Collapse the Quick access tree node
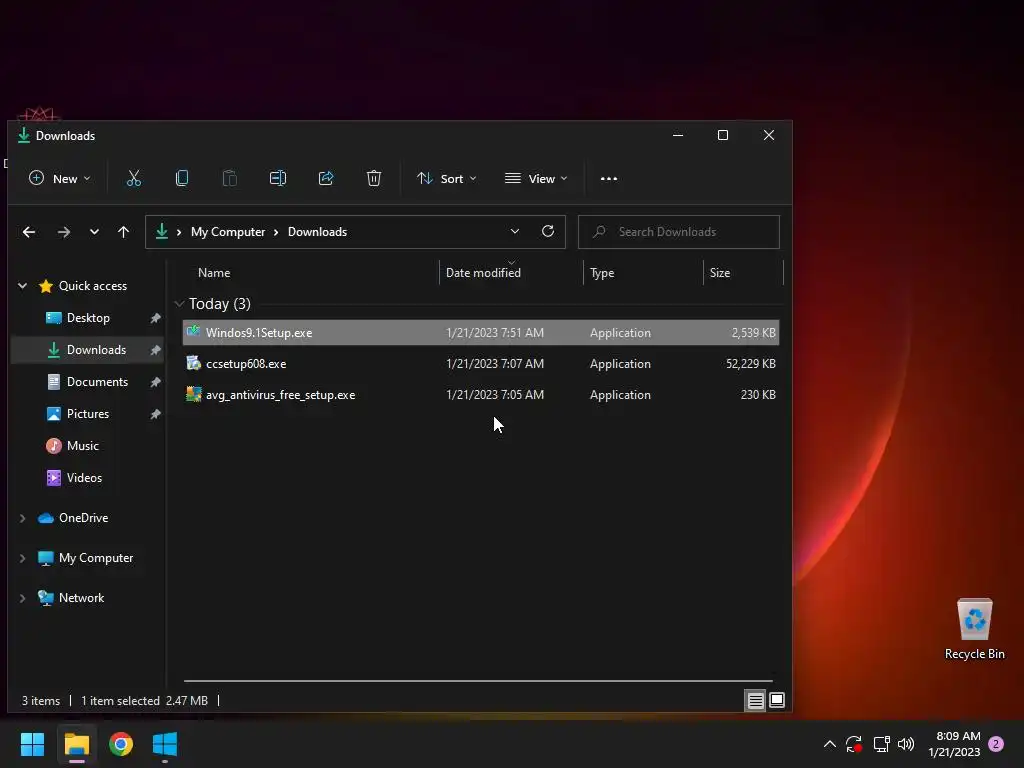This screenshot has width=1024, height=768. tap(23, 285)
